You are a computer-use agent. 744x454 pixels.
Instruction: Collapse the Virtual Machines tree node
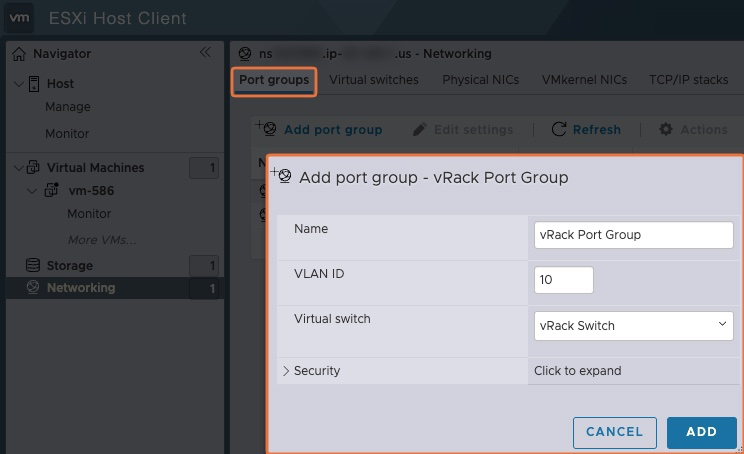[19, 167]
